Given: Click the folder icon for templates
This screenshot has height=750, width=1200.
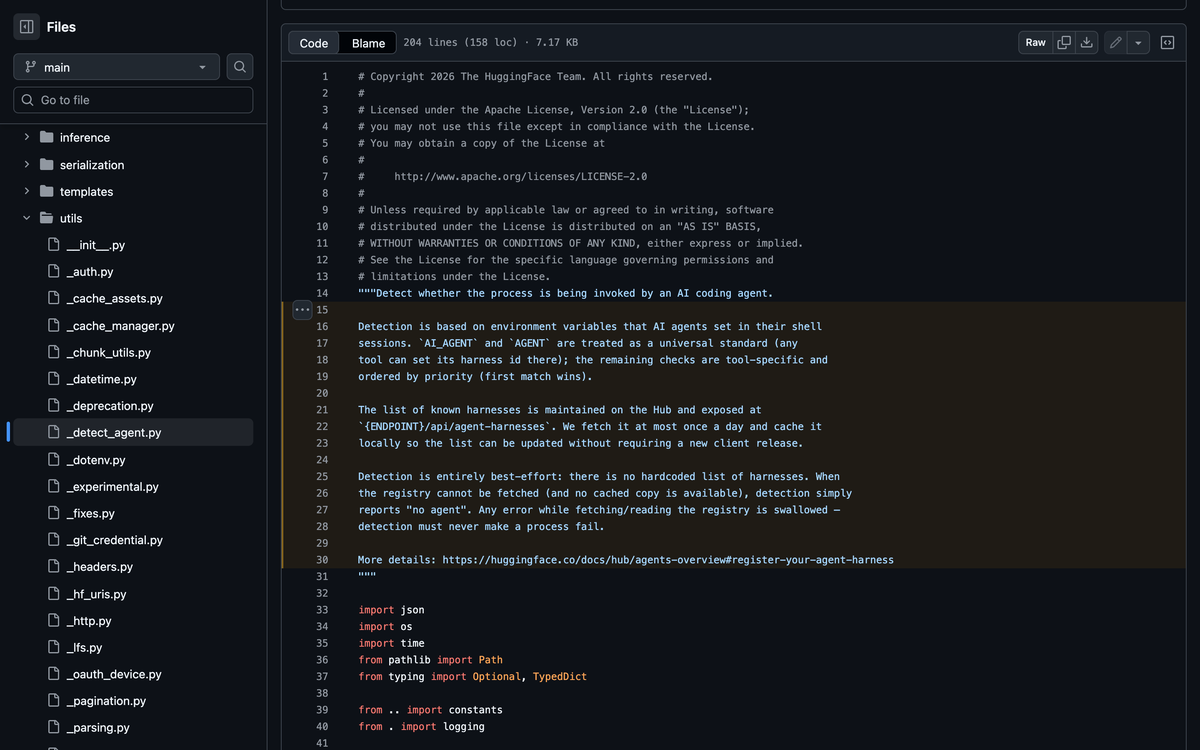Looking at the screenshot, I should pos(46,191).
